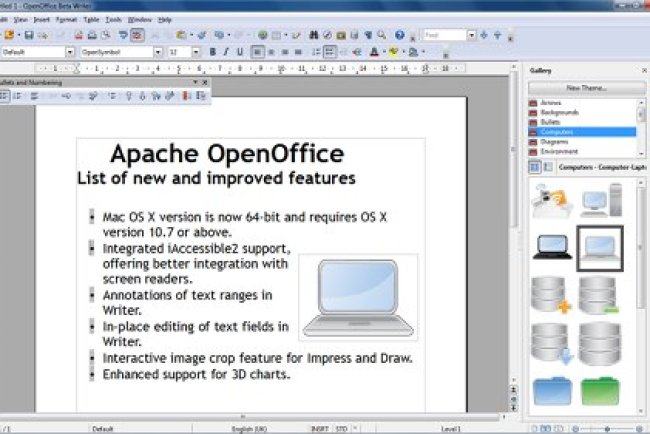Viewport: 650px width, 434px height.
Task: Select the black laptop thumbnail in Gallery
Action: tap(552, 247)
